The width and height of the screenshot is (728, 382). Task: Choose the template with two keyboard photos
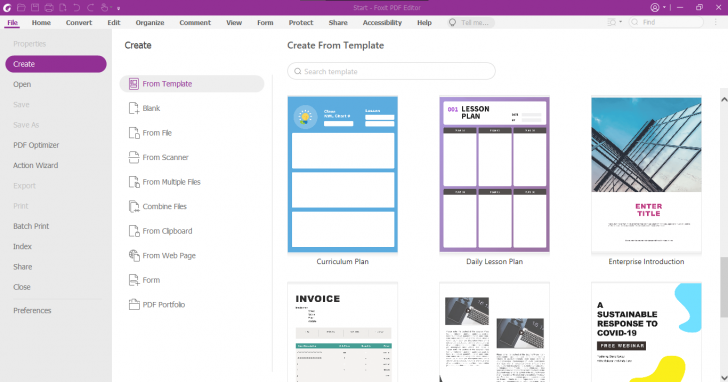click(494, 332)
